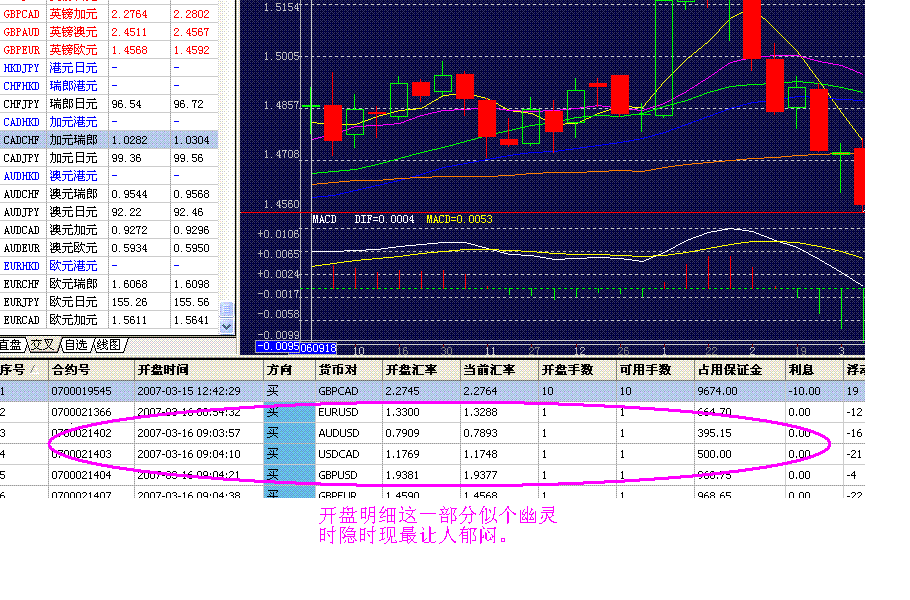Open the 自选 tab
Screen dimensions: 910x600
(75, 345)
